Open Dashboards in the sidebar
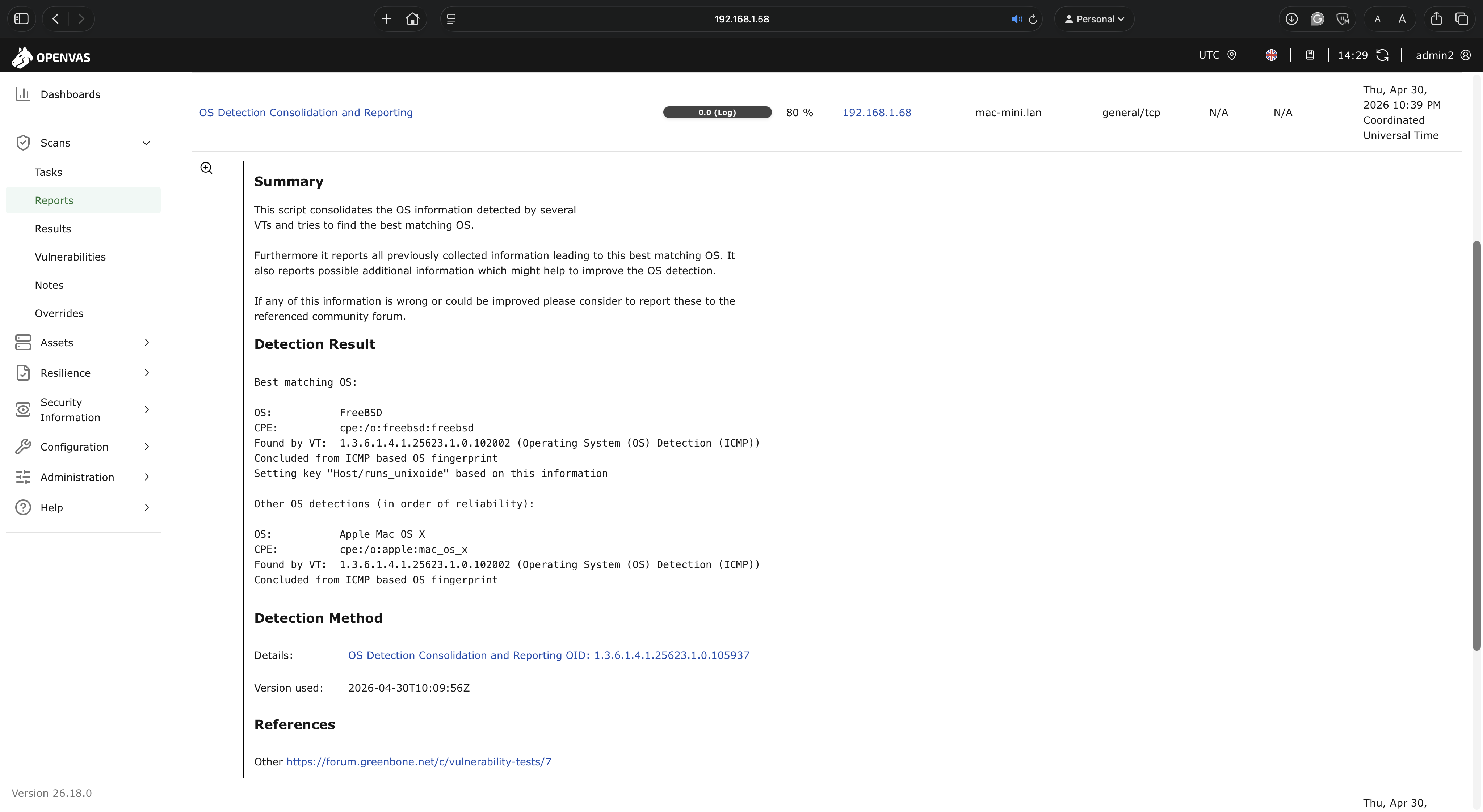The image size is (1483, 812). 70,94
